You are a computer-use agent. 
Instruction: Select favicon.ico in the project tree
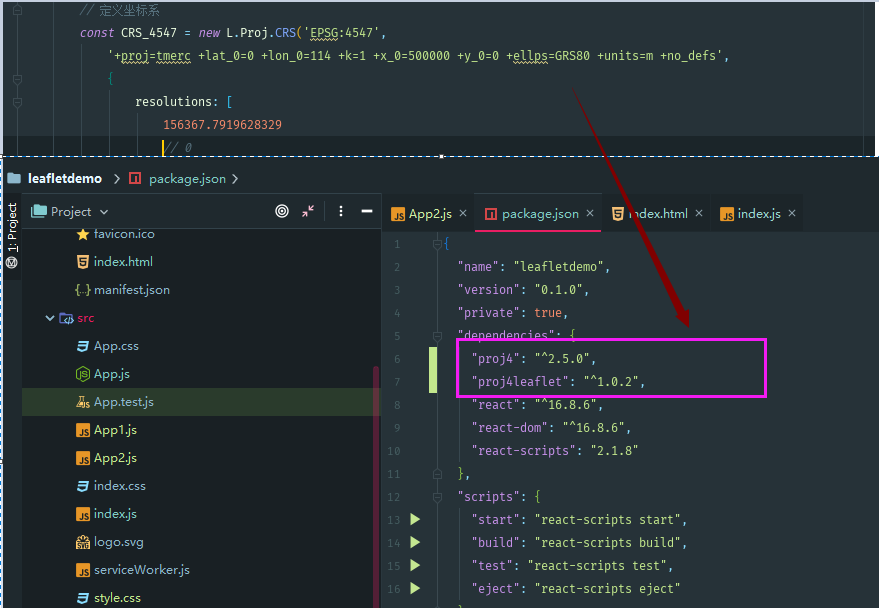[115, 234]
